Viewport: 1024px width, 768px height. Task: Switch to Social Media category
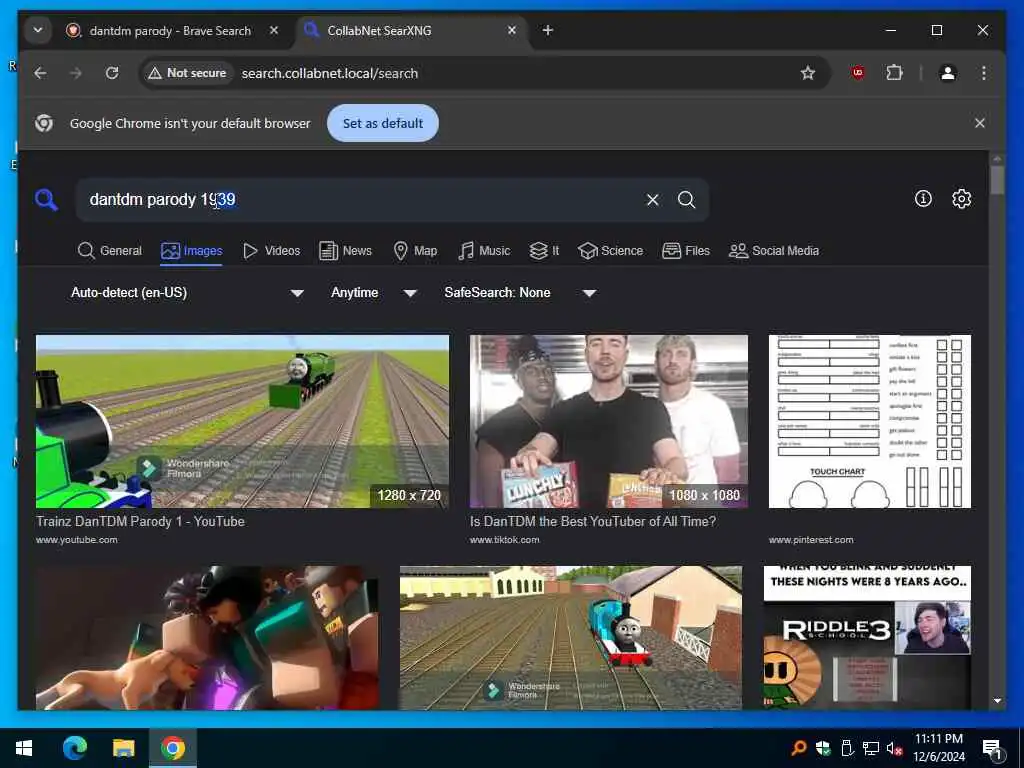(774, 251)
